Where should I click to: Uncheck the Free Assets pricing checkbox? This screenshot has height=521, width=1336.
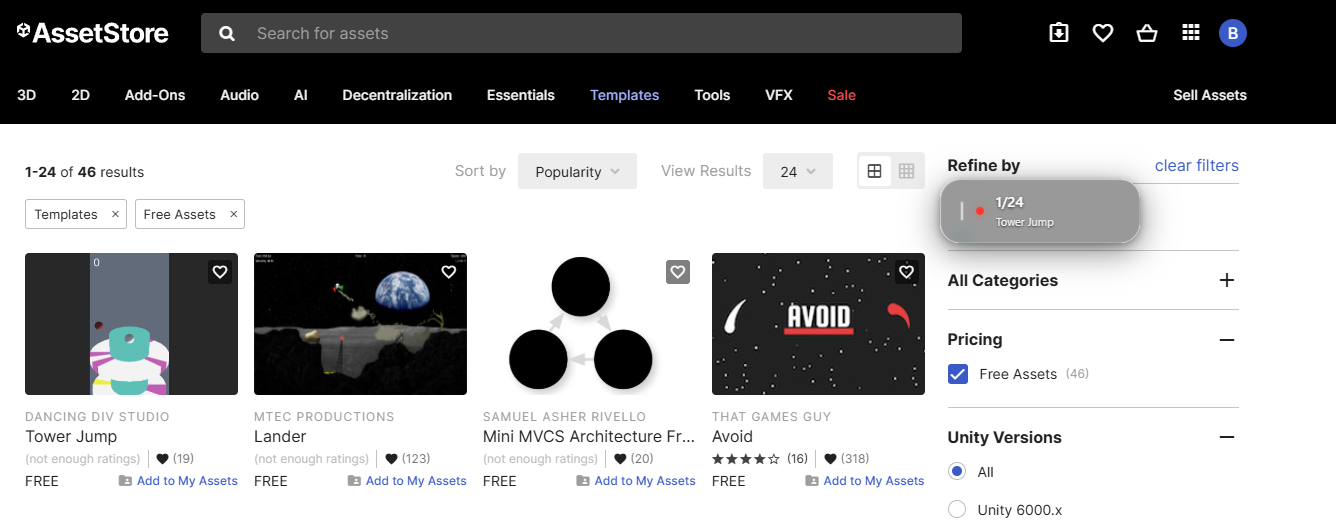point(958,374)
